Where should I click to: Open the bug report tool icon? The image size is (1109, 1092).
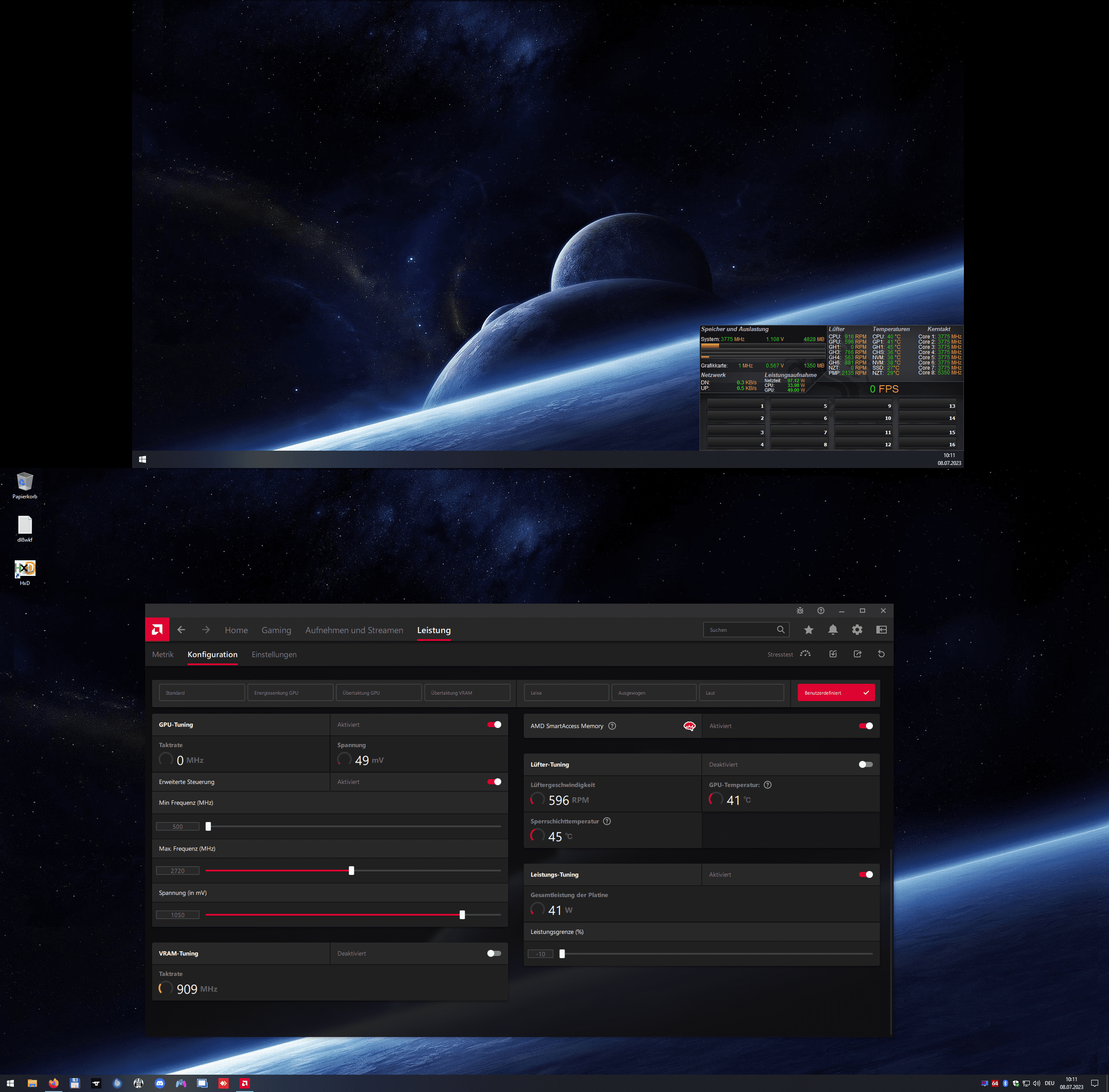[800, 611]
